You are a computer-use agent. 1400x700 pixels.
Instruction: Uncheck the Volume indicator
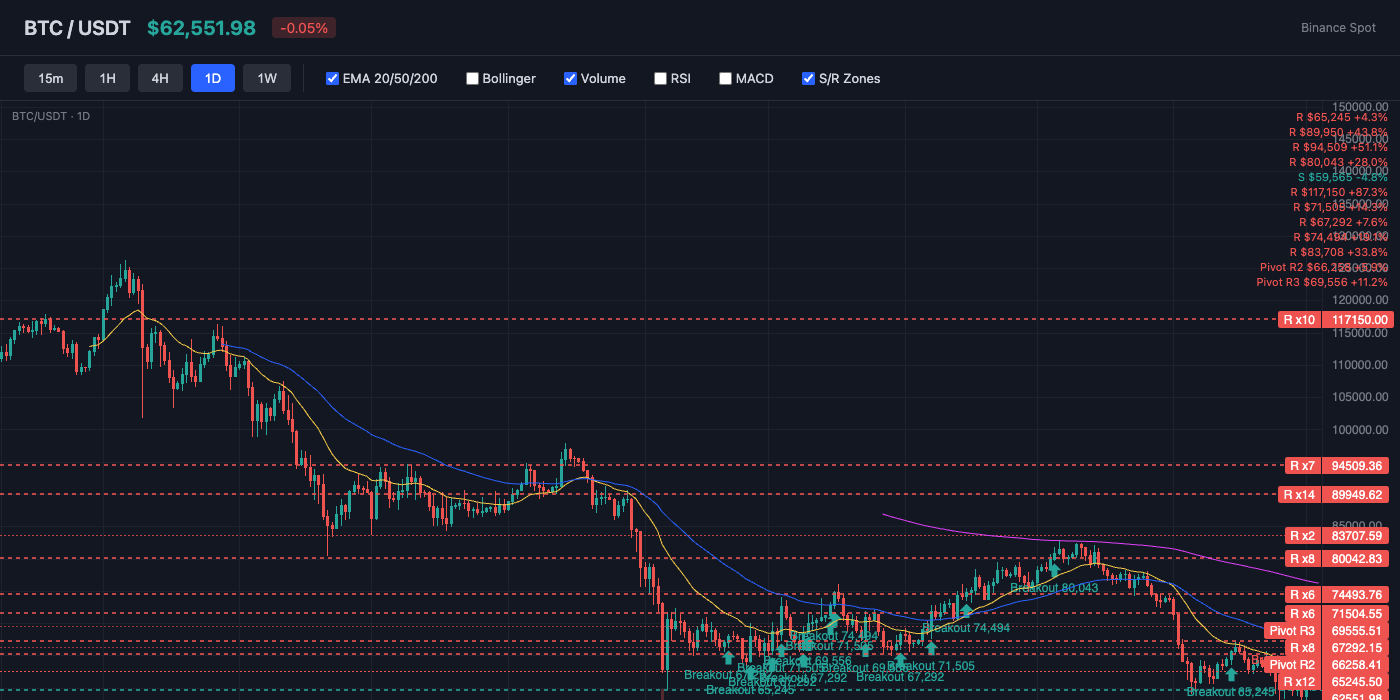point(570,78)
